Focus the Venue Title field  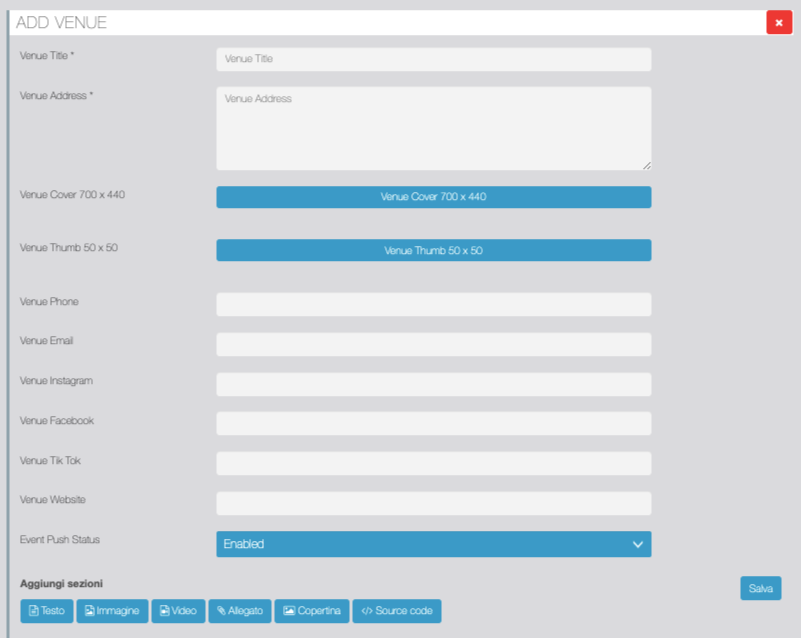433,59
